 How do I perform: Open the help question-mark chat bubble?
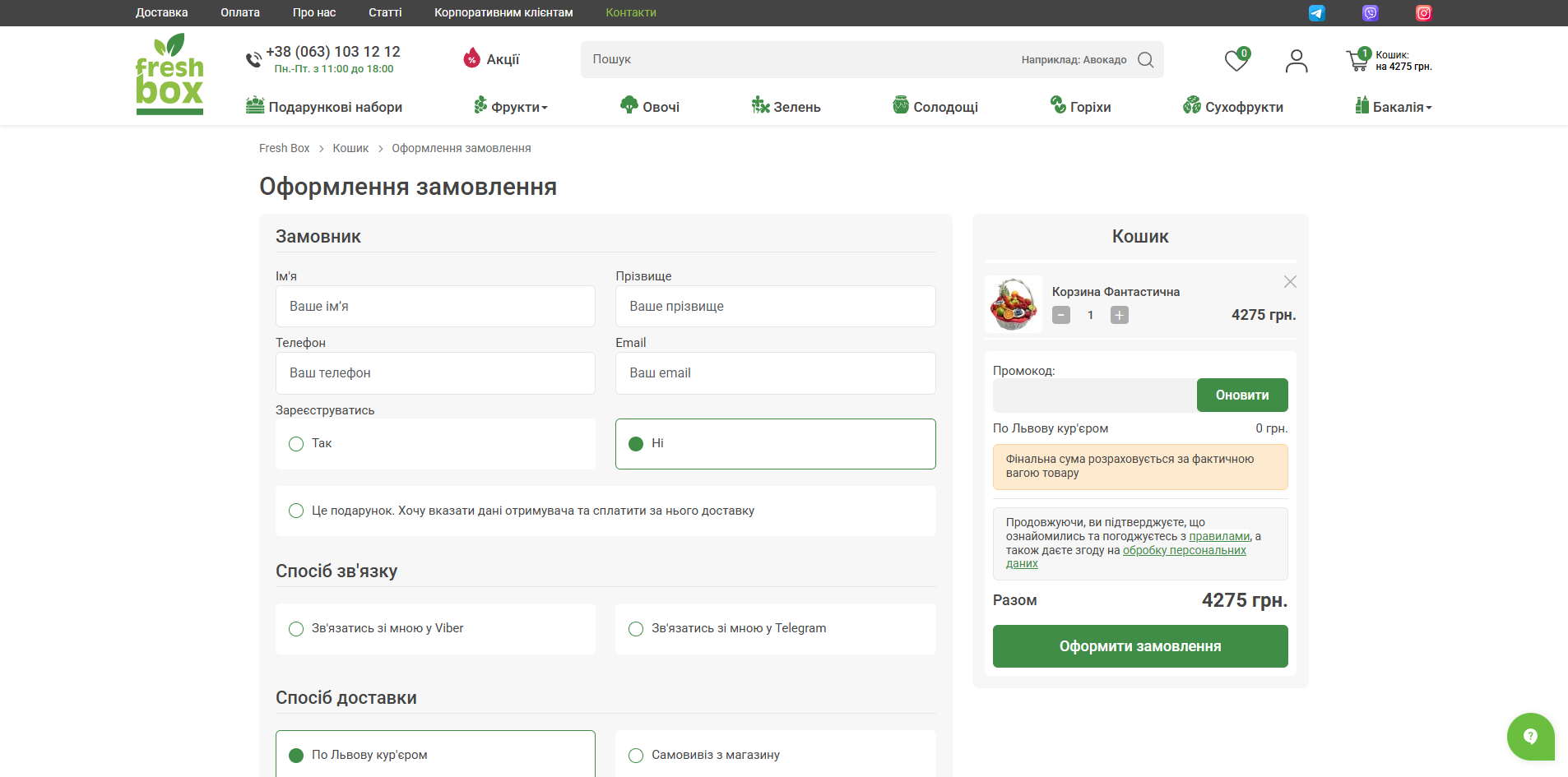(x=1530, y=736)
